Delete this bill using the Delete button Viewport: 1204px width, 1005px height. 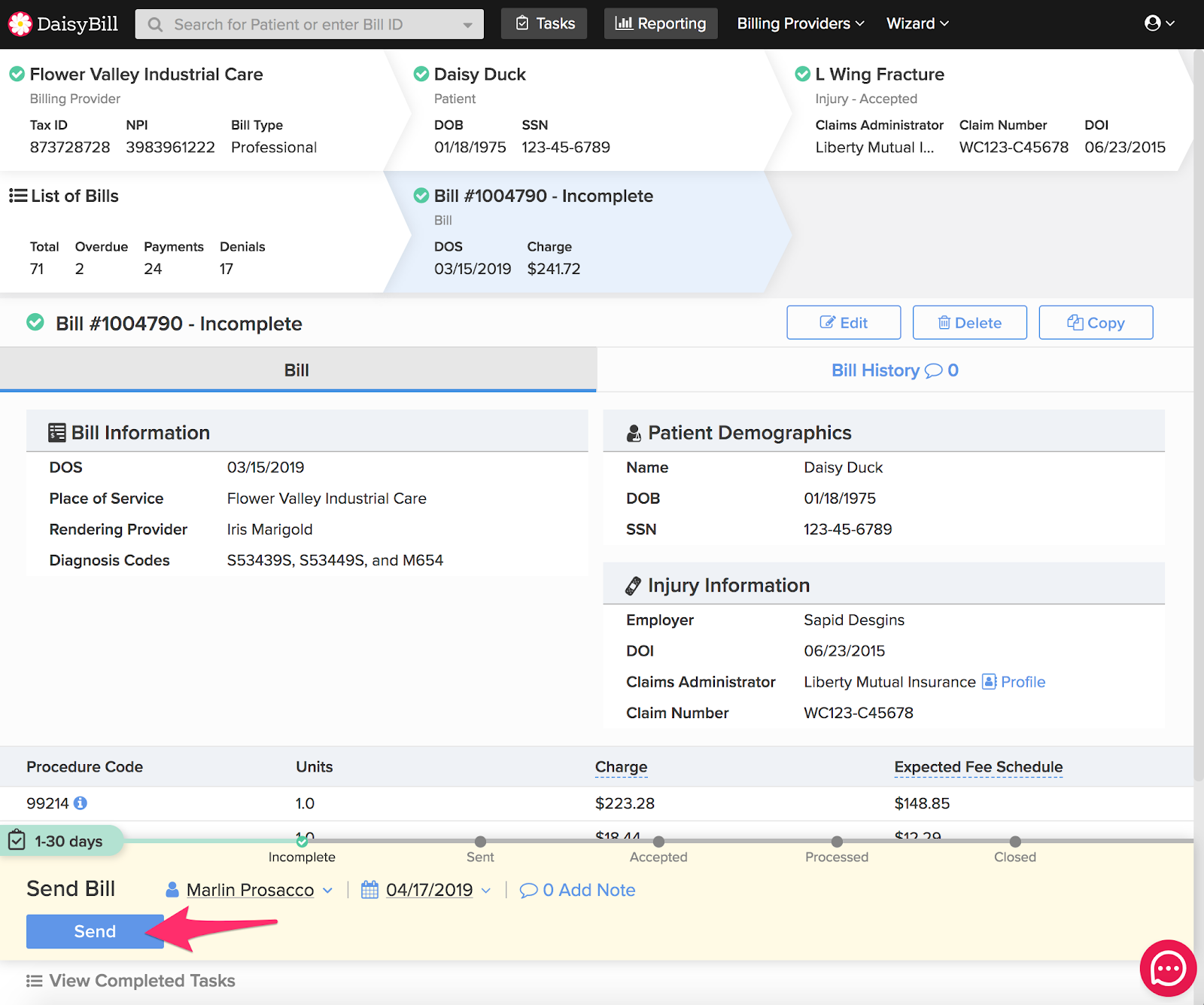[969, 323]
